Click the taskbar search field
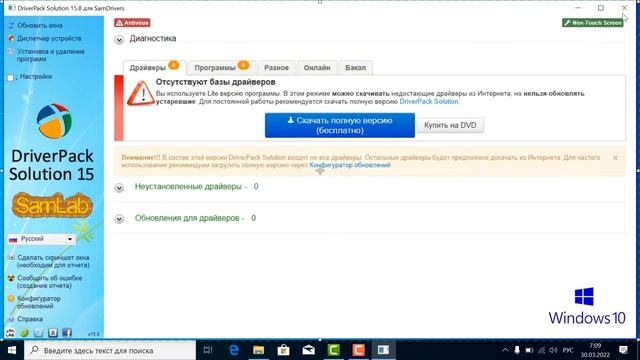The image size is (640, 360). (110, 350)
